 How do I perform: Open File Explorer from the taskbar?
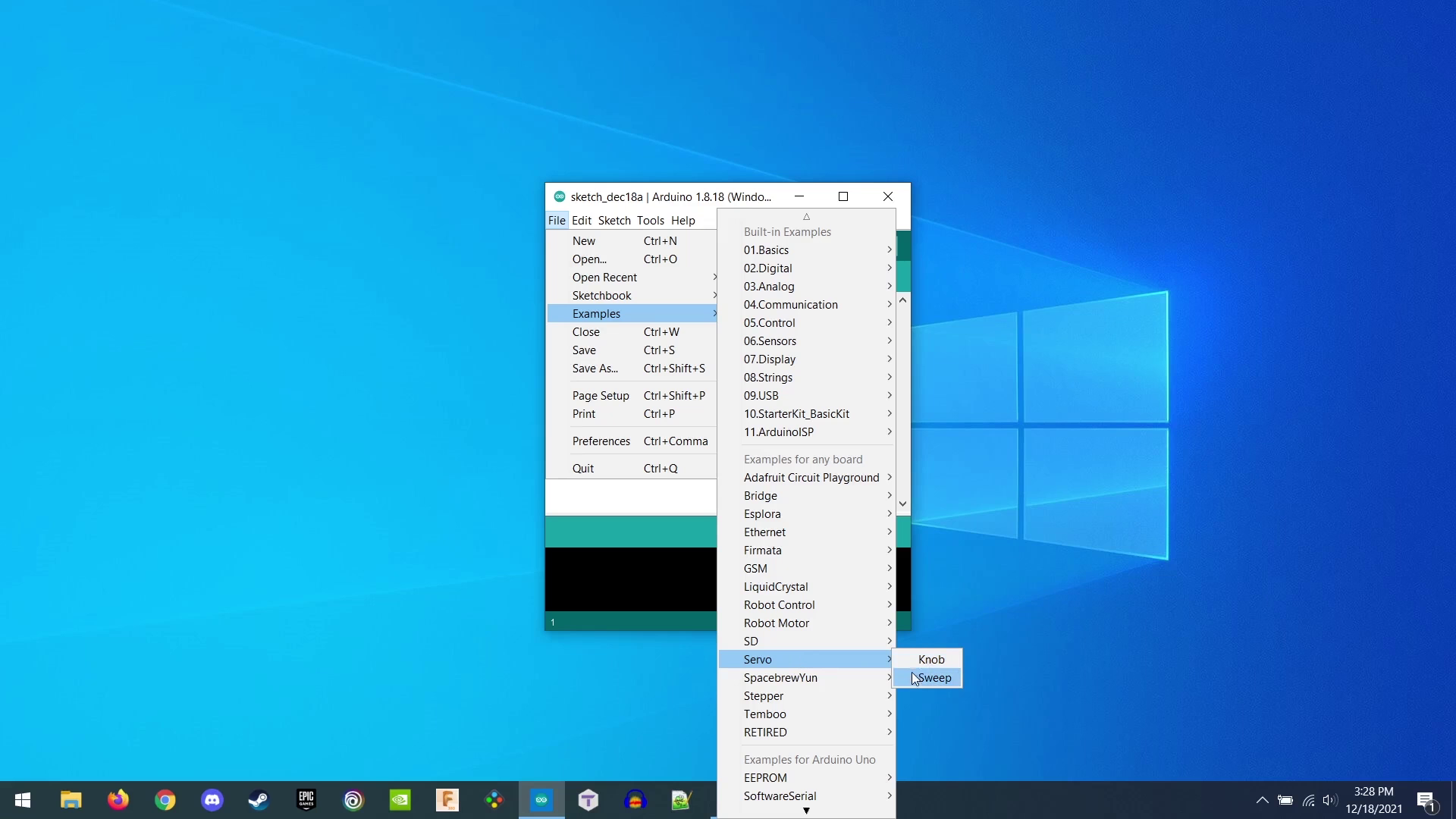[71, 800]
